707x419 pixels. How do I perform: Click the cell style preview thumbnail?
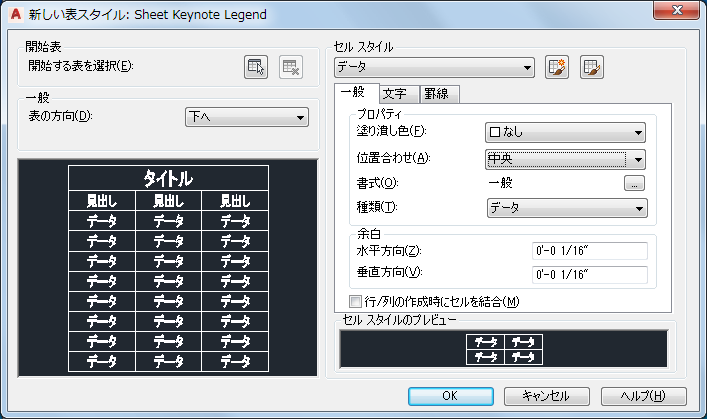click(504, 350)
